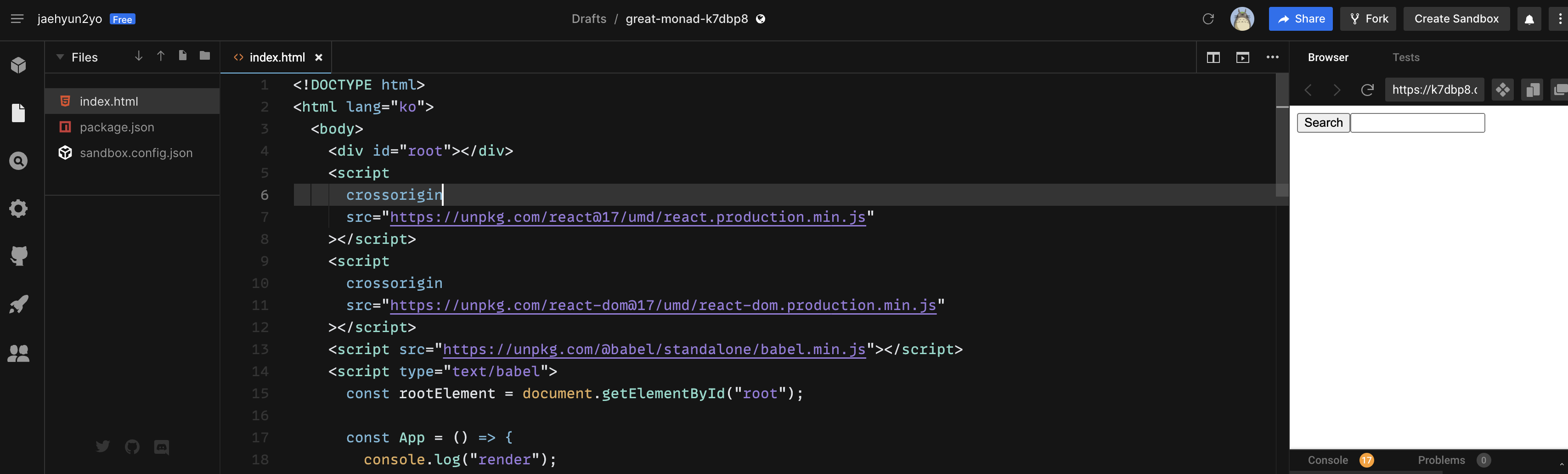Select index.html in file tree
1568x474 pixels.
132,101
